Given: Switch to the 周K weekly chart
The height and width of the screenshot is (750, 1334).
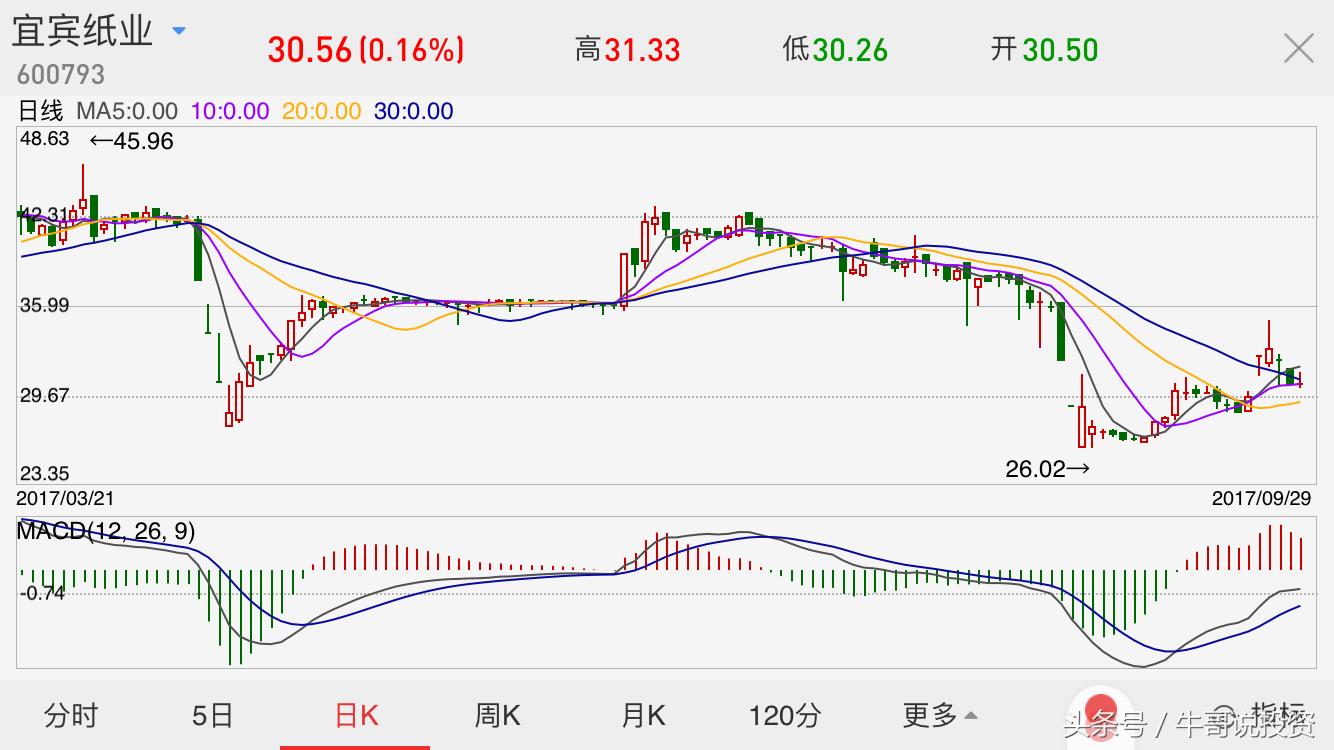Looking at the screenshot, I should [497, 715].
